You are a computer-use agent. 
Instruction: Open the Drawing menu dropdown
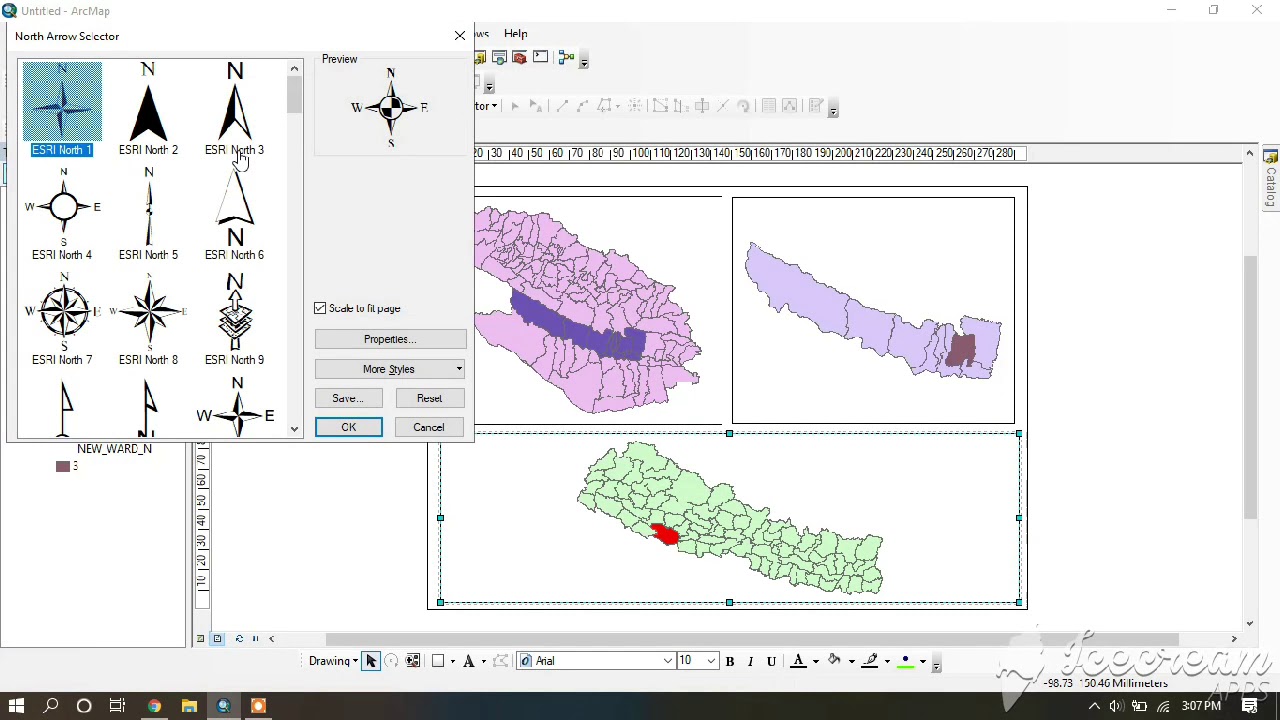333,661
